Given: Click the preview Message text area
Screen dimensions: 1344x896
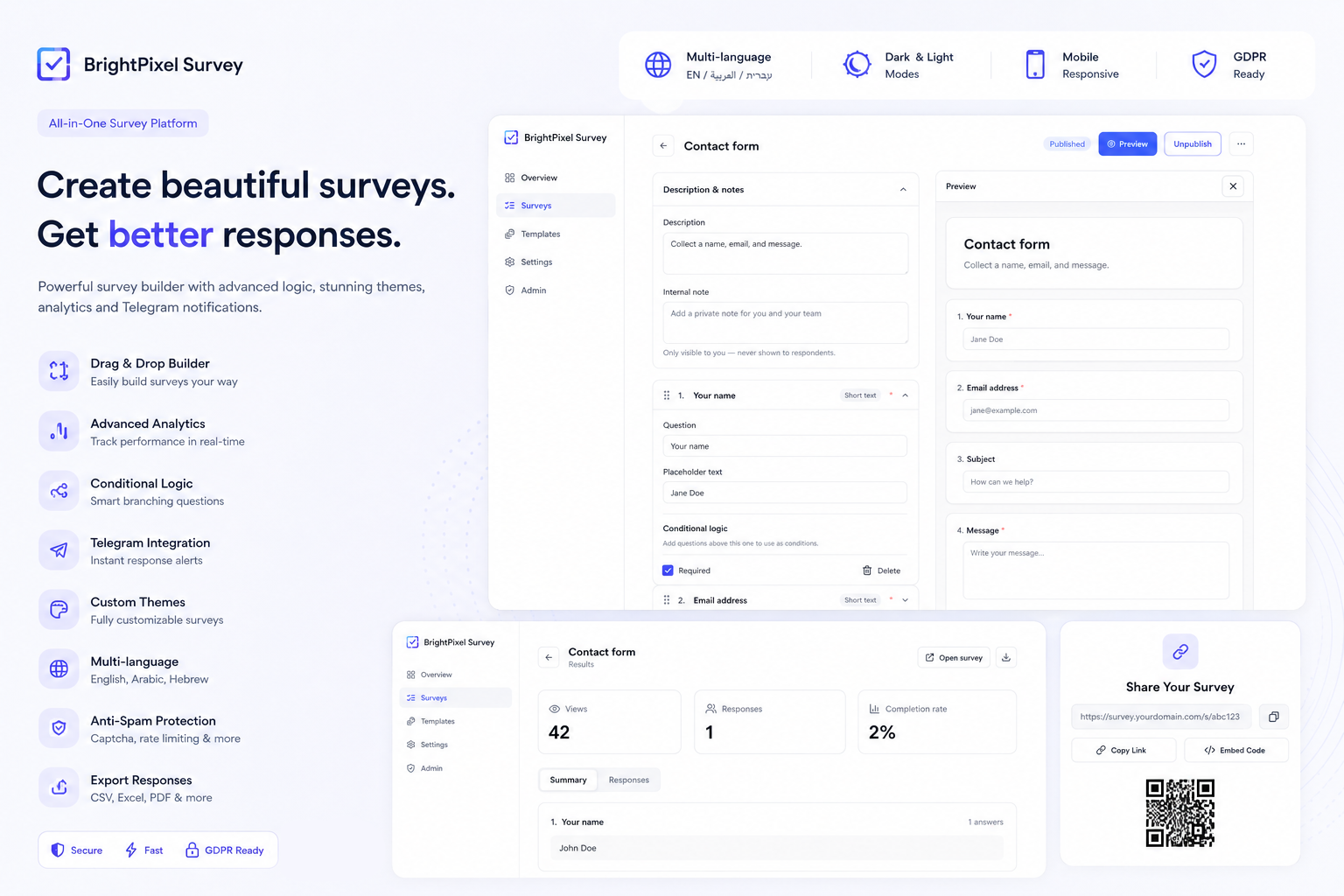Looking at the screenshot, I should 1095,570.
